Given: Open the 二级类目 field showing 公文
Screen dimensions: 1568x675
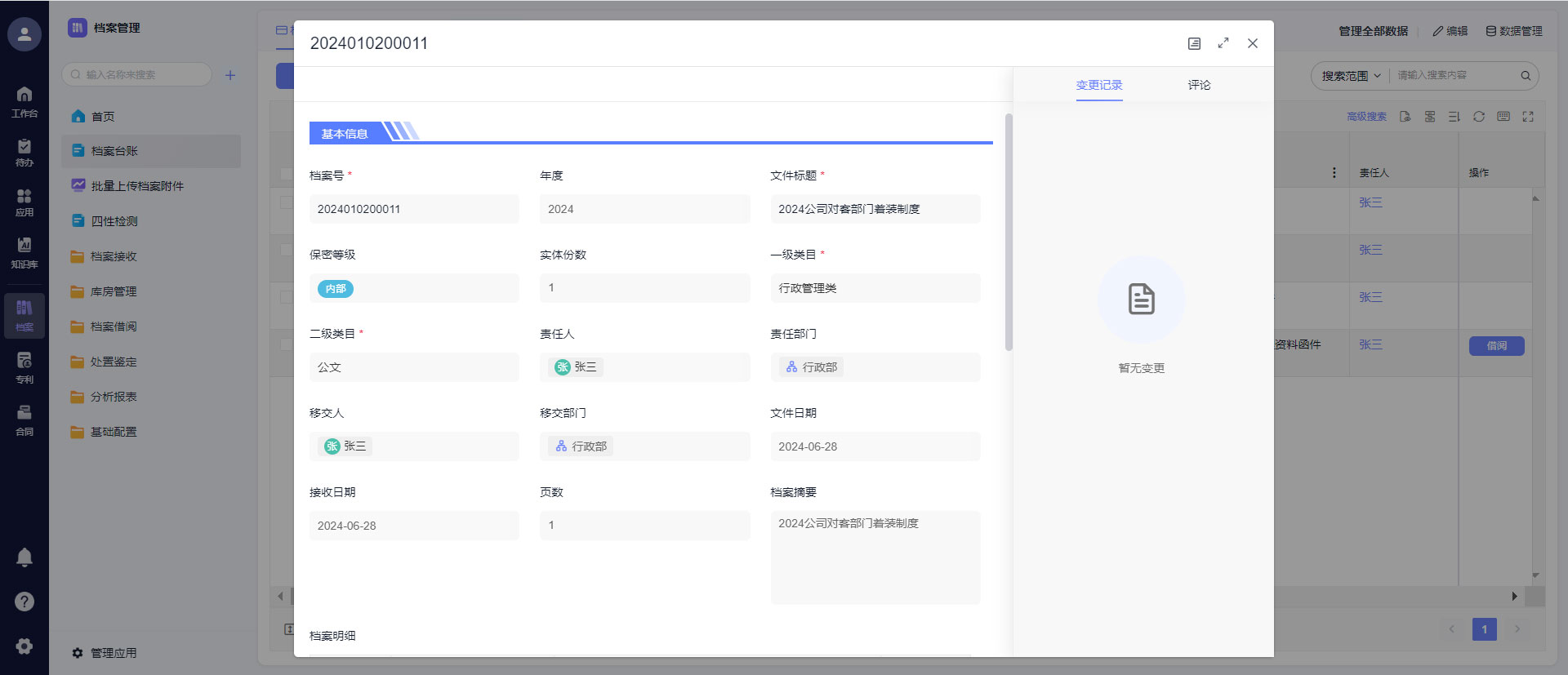Looking at the screenshot, I should 413,367.
